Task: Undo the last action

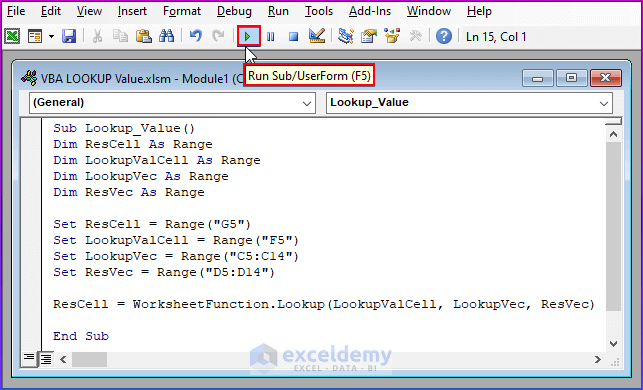Action: point(196,36)
